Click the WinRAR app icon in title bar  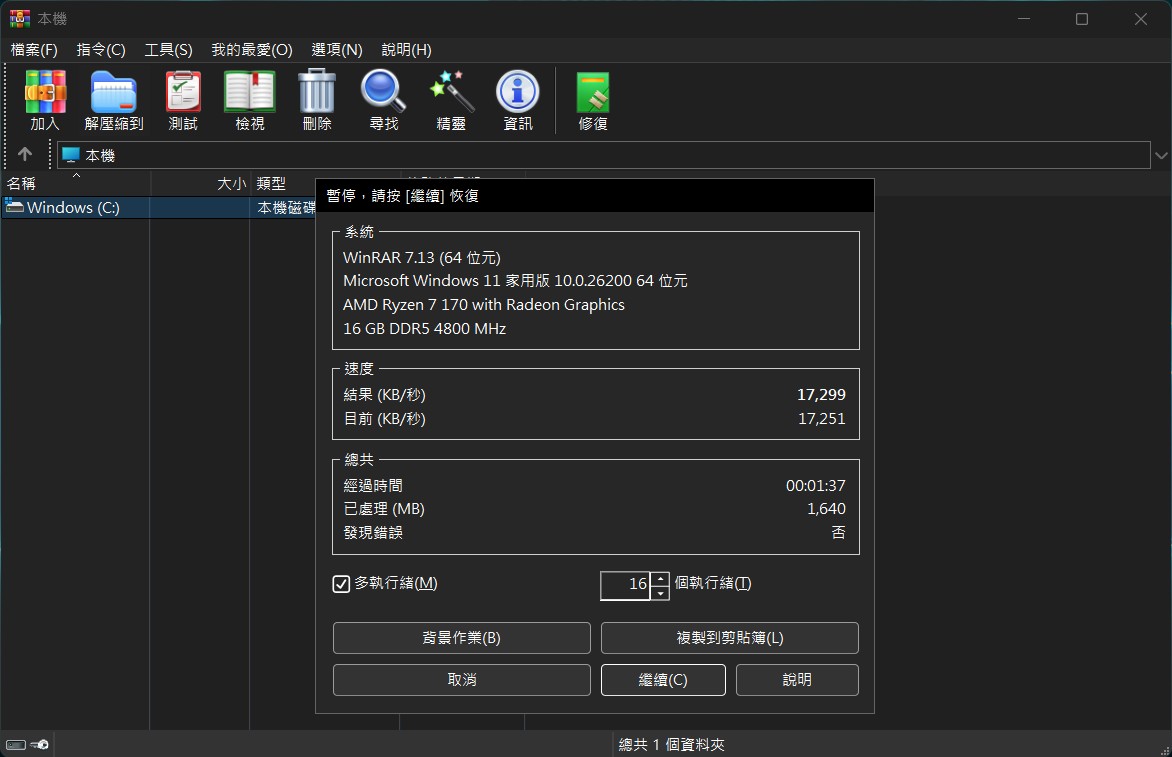pos(20,19)
